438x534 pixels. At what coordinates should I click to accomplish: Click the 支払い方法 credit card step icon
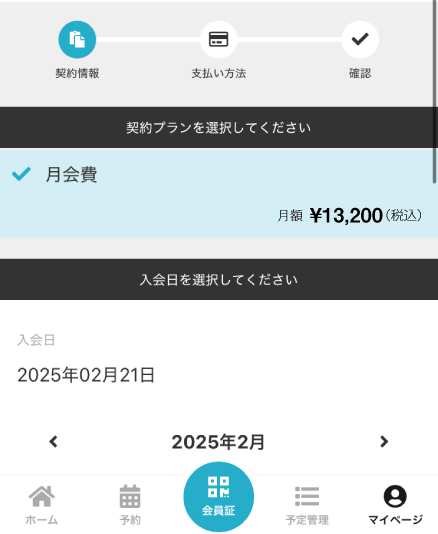(218, 40)
